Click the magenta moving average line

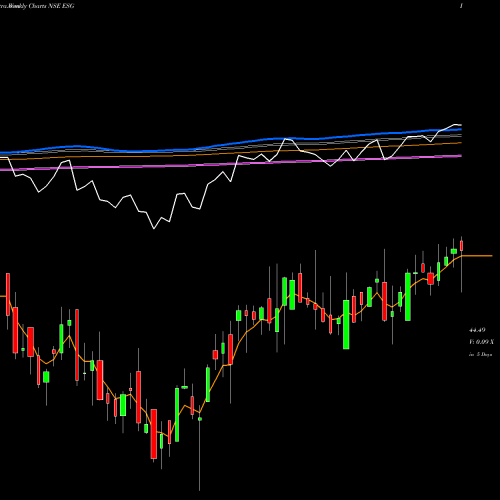click(x=231, y=163)
